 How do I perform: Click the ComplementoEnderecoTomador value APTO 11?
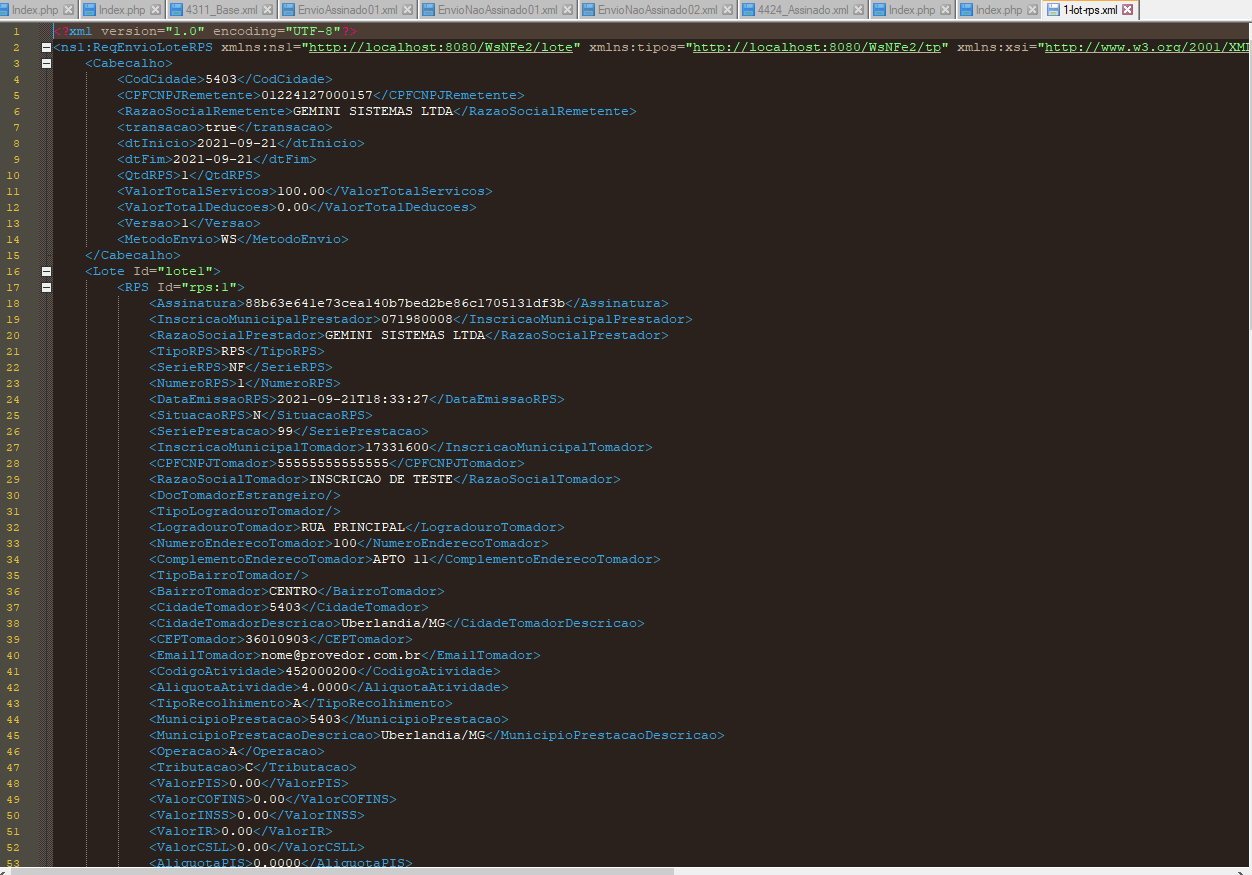[401, 559]
